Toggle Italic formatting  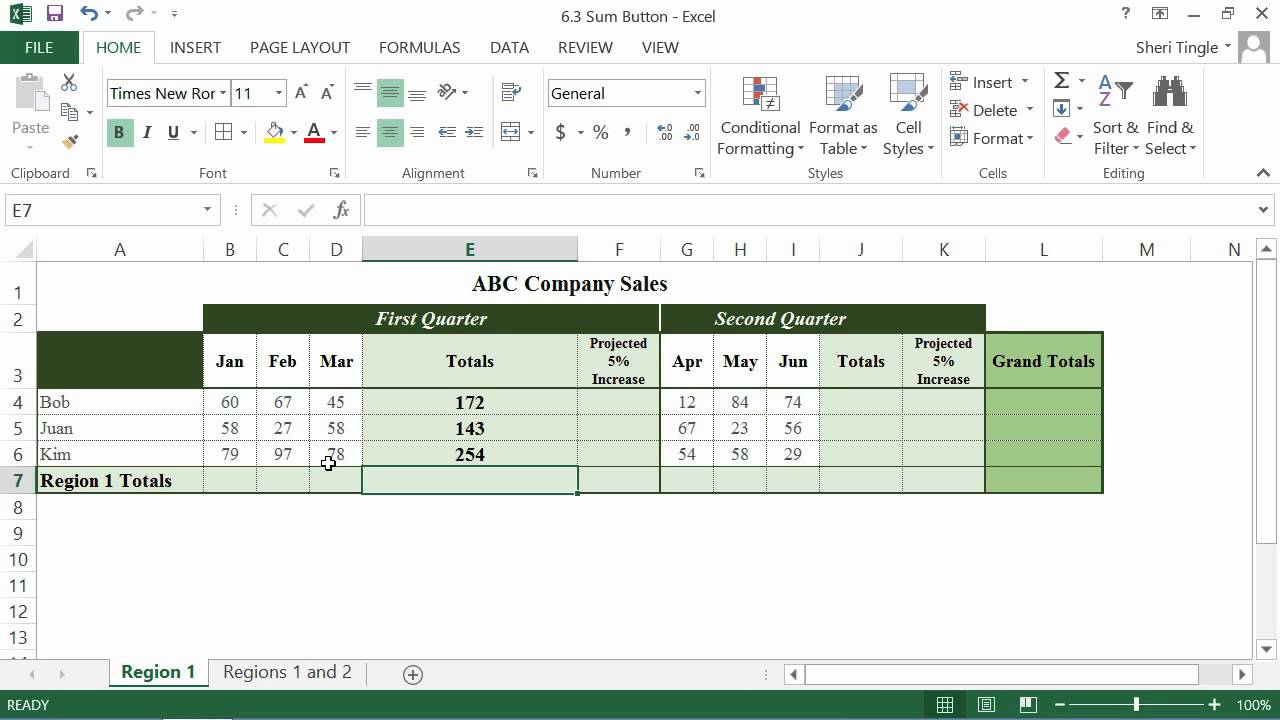147,132
